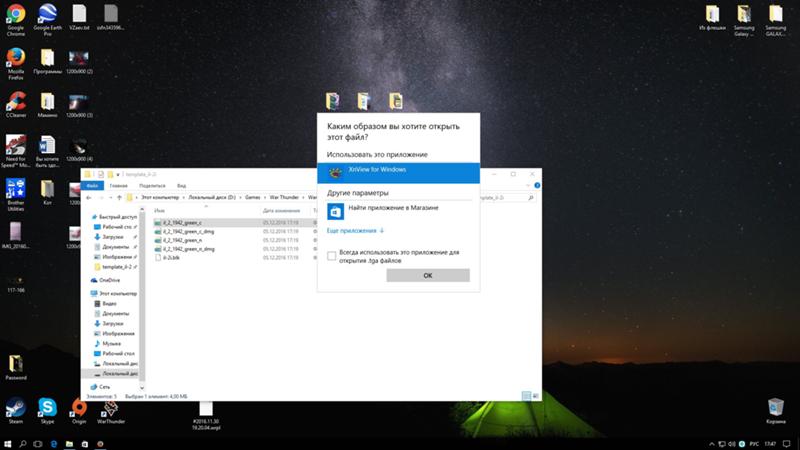Choose Find an app in Store option
The width and height of the screenshot is (800, 450).
398,211
